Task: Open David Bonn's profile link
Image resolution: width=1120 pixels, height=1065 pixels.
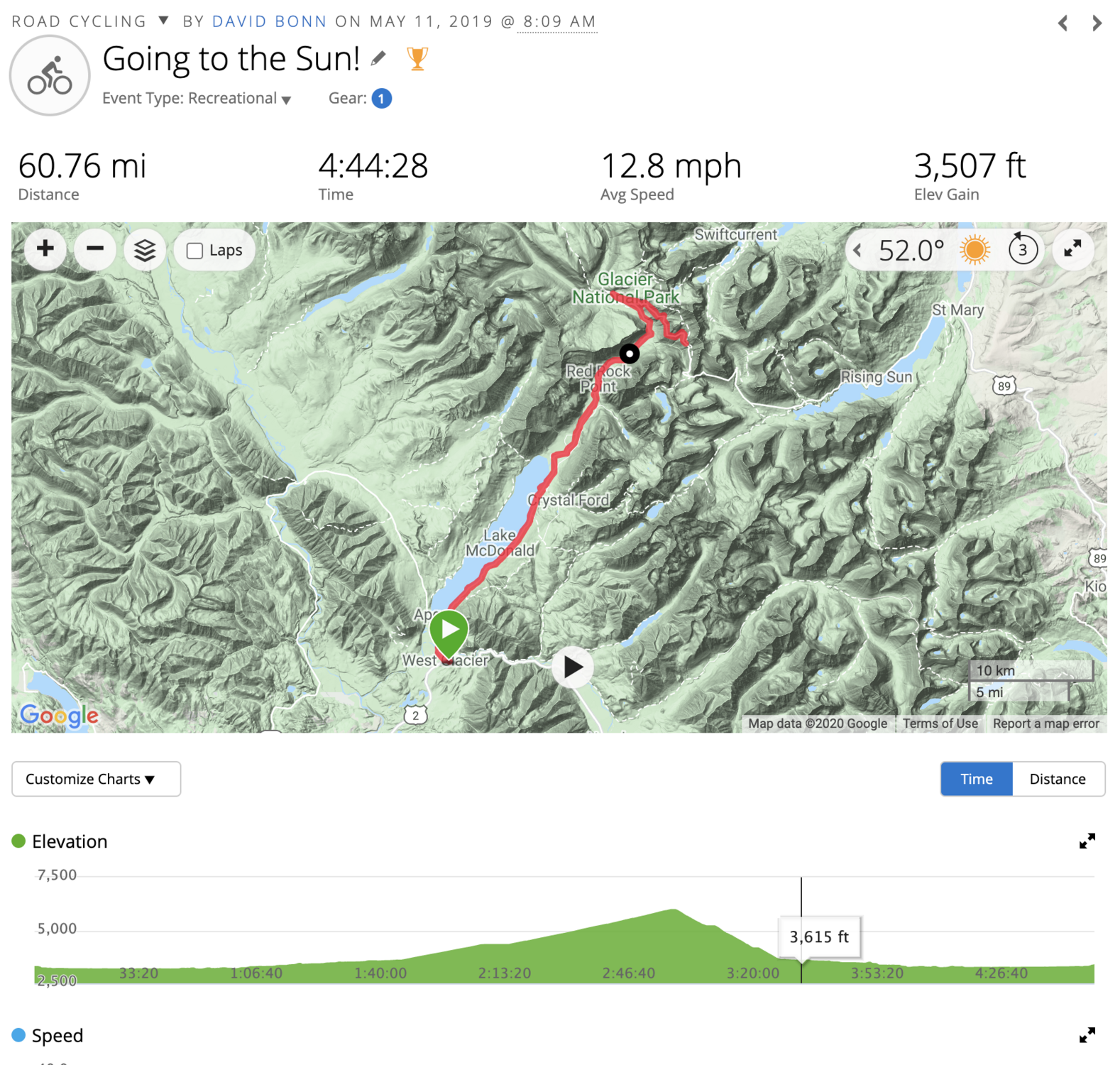Action: coord(270,21)
